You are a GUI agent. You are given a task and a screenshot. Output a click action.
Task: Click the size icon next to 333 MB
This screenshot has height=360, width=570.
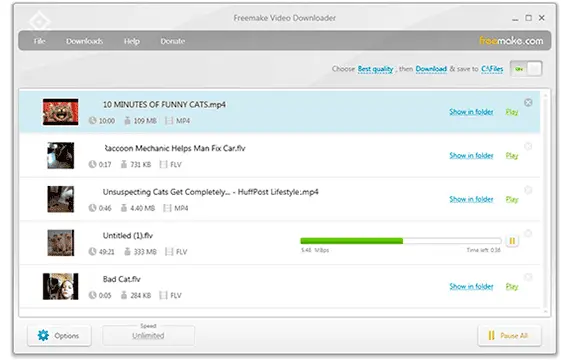(x=127, y=252)
